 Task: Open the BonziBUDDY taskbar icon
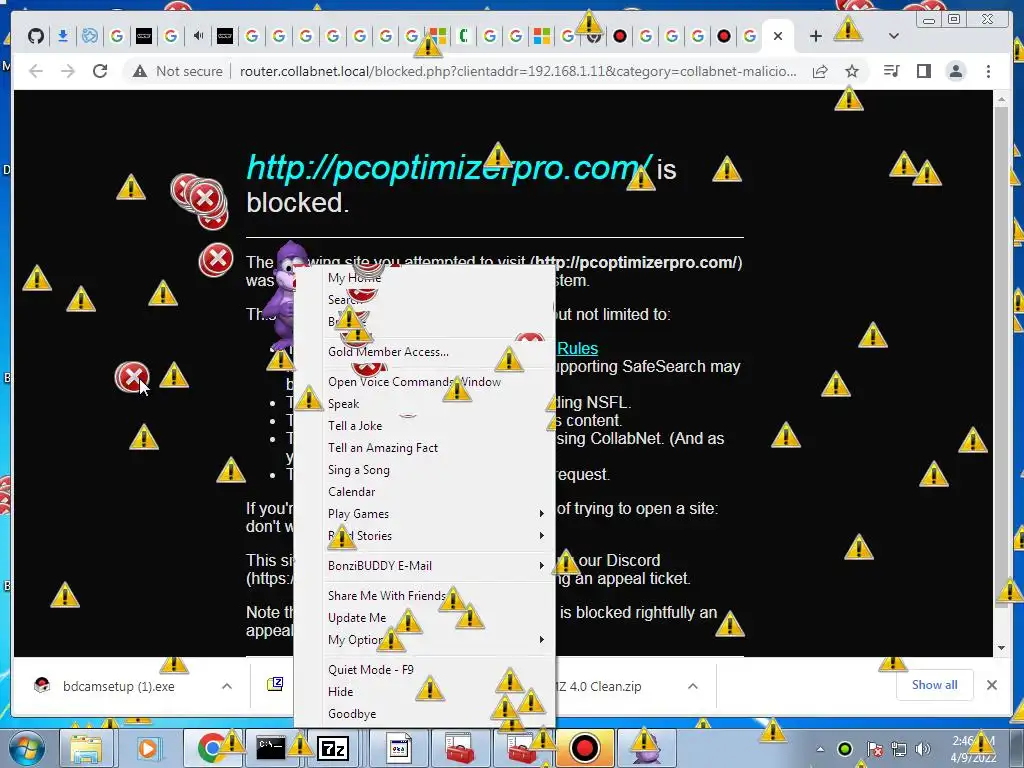click(645, 748)
